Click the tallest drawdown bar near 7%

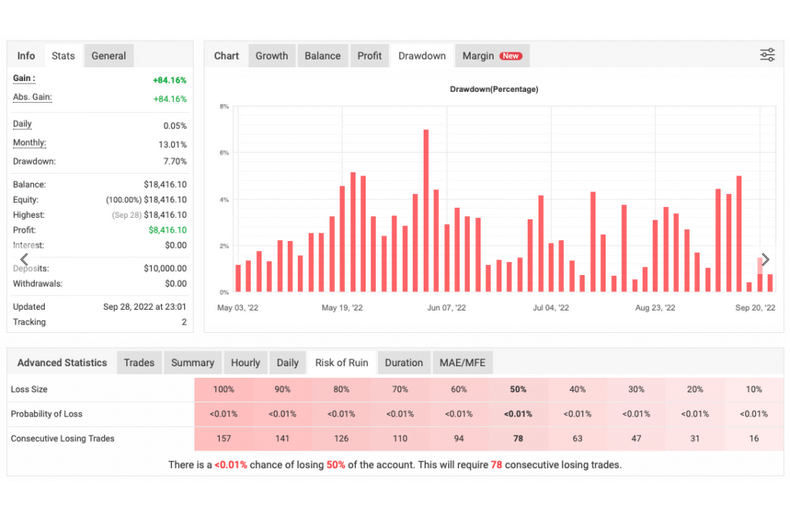426,211
